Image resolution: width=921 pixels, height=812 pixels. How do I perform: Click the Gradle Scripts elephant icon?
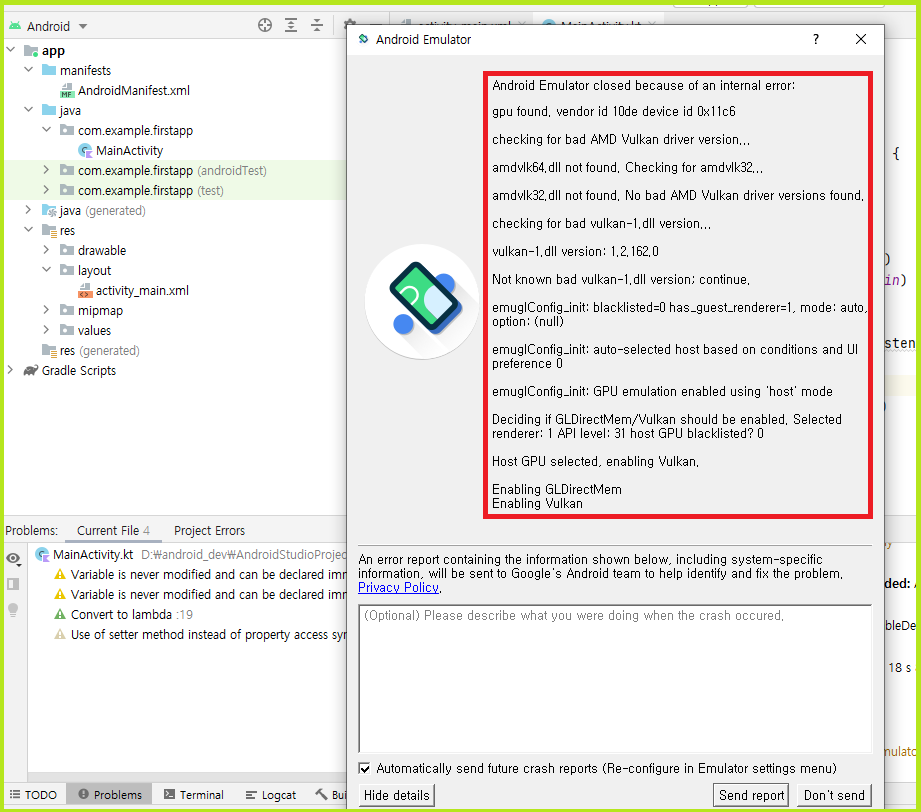coord(31,371)
